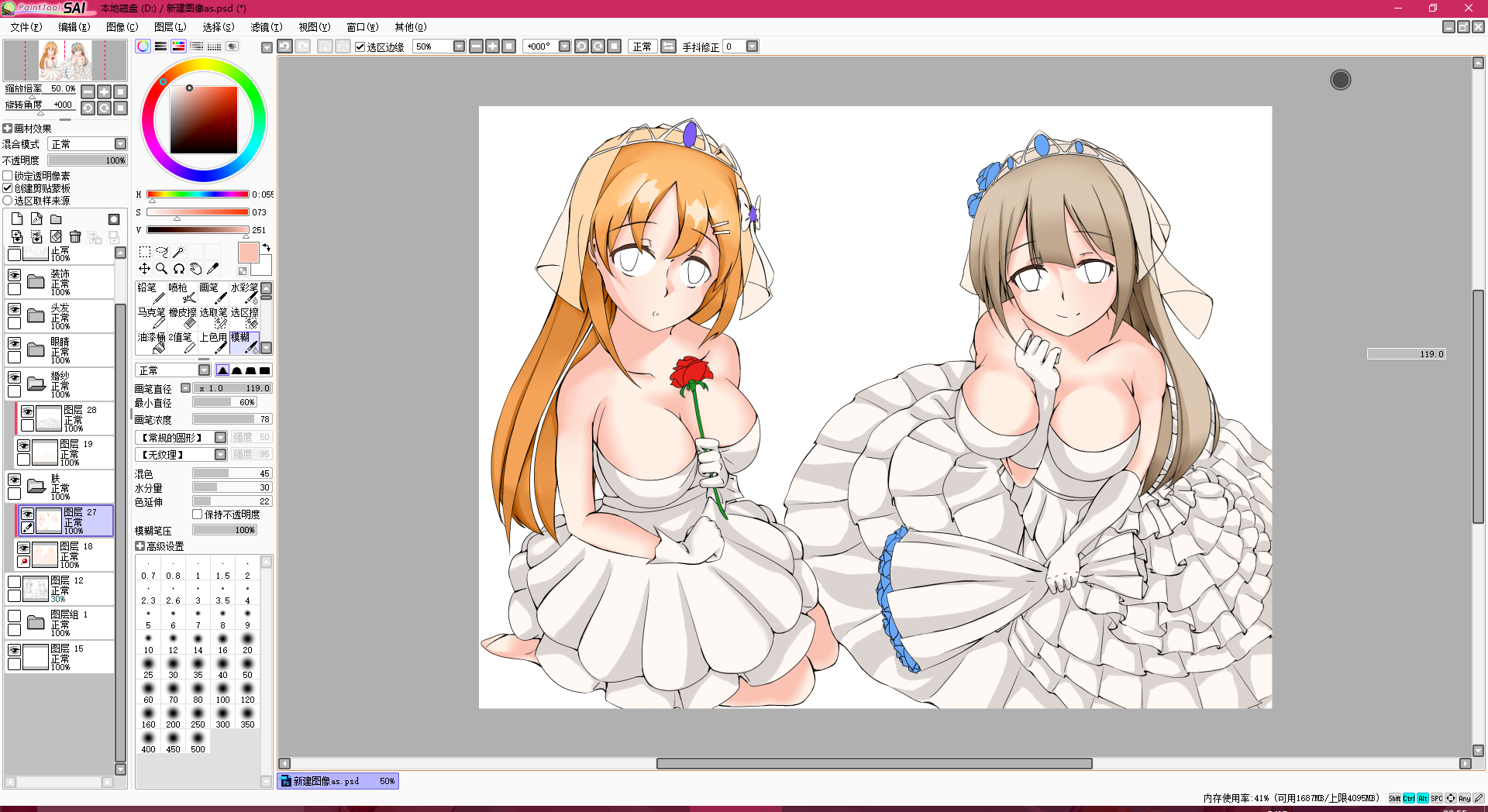Image resolution: width=1488 pixels, height=812 pixels.
Task: Open the 手抖修正 stabilizer dropdown
Action: click(752, 46)
